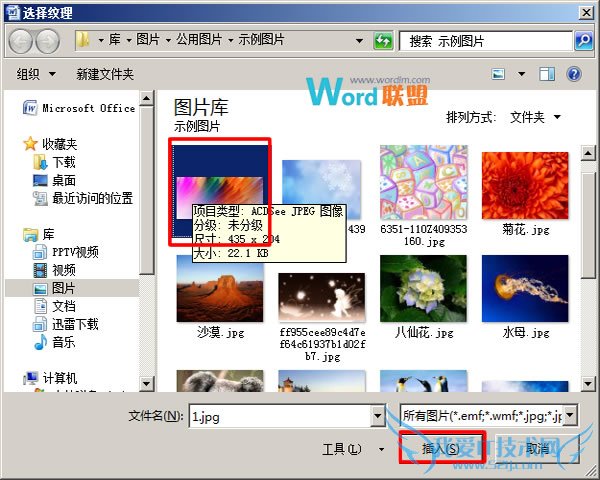Select the koala thumbnail
This screenshot has width=600, height=480.
(220, 381)
